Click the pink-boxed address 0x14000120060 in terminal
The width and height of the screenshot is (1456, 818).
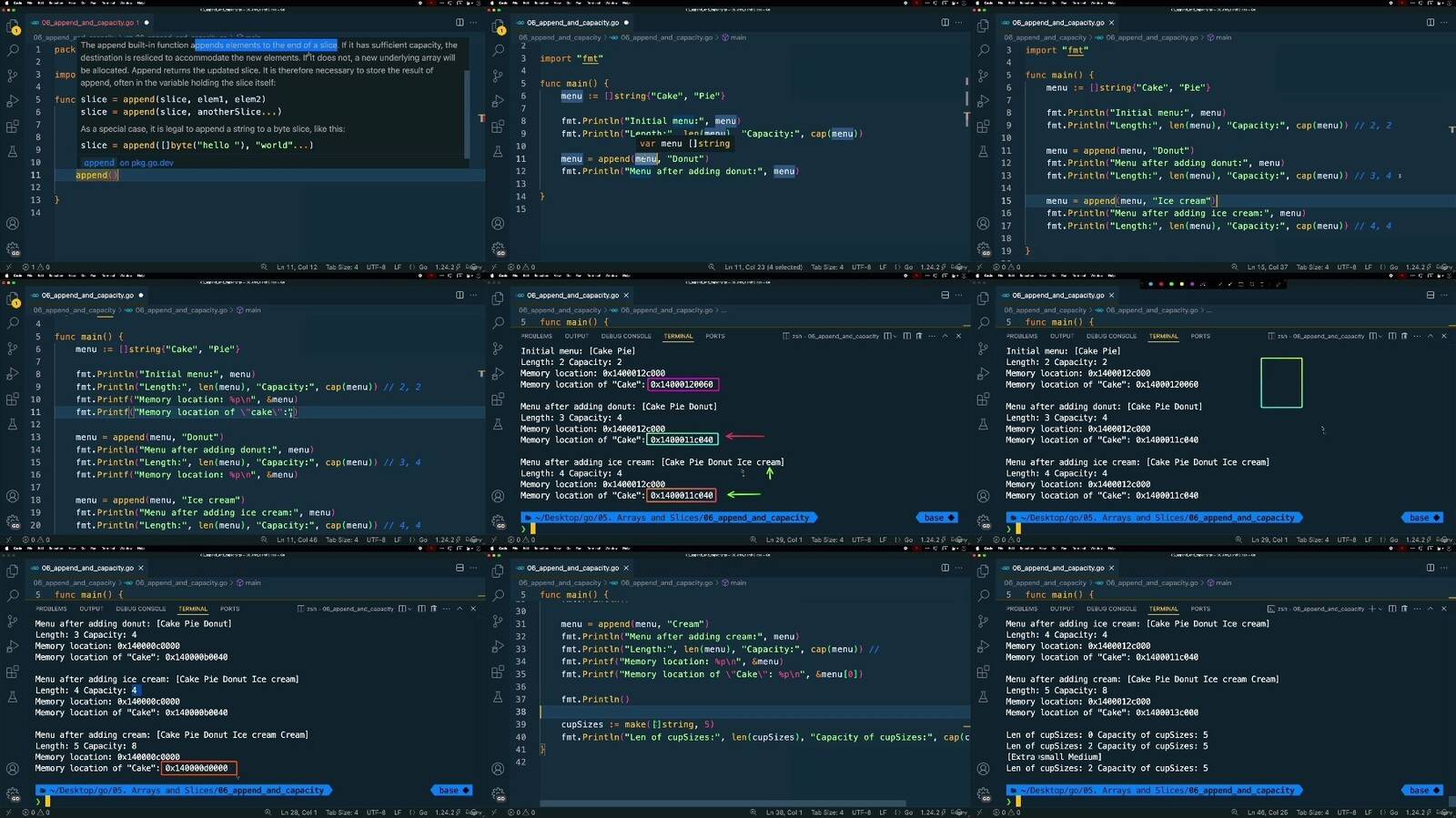(682, 385)
